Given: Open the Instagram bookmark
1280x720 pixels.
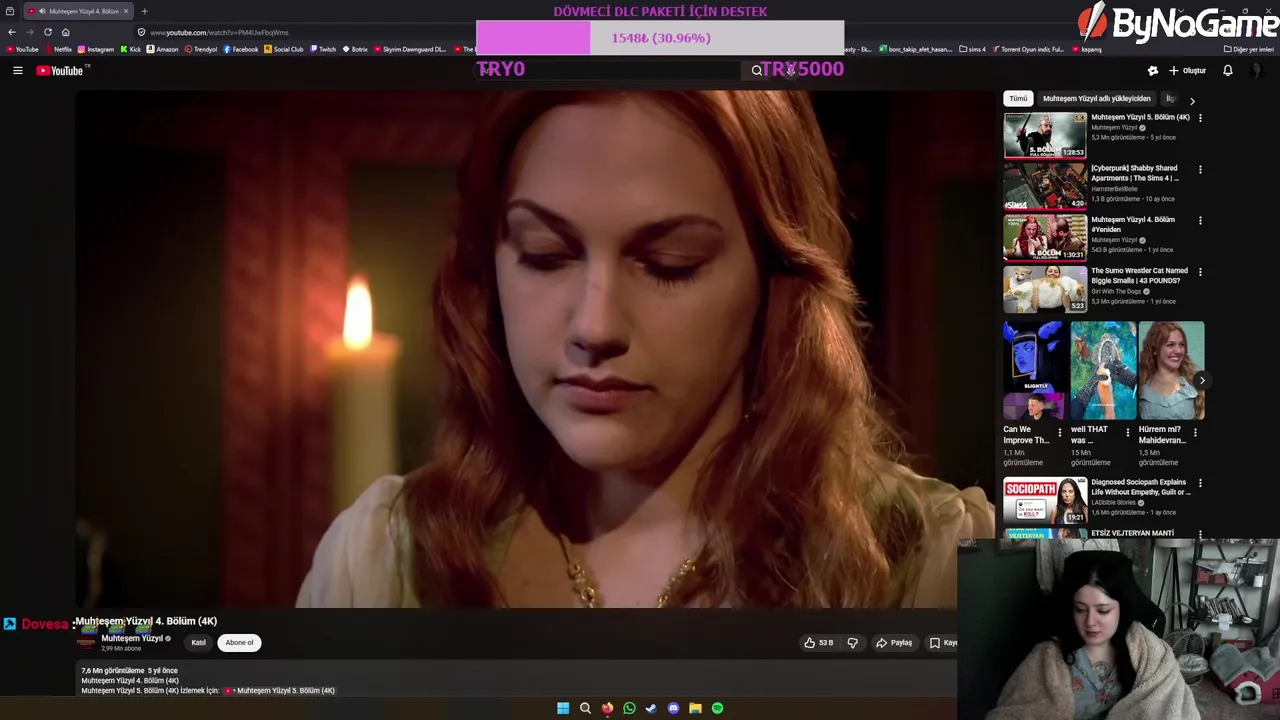Looking at the screenshot, I should click(x=96, y=49).
